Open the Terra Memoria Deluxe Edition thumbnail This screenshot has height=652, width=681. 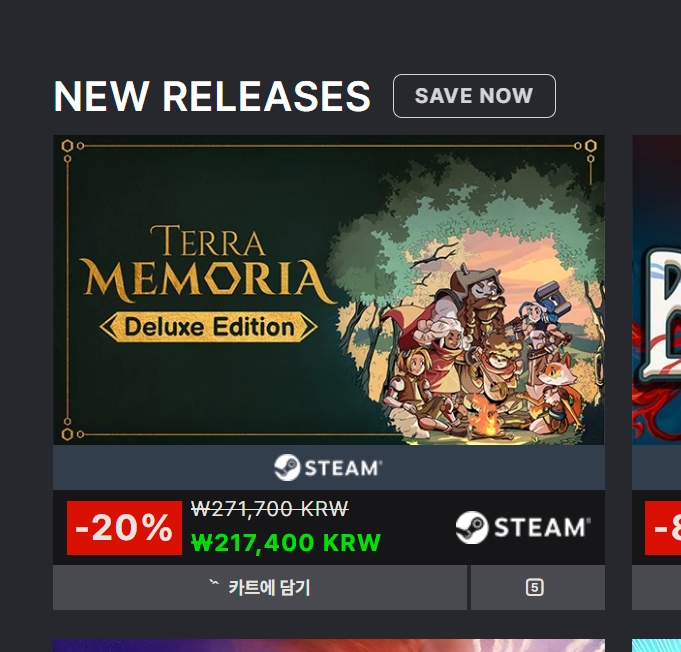tap(329, 290)
